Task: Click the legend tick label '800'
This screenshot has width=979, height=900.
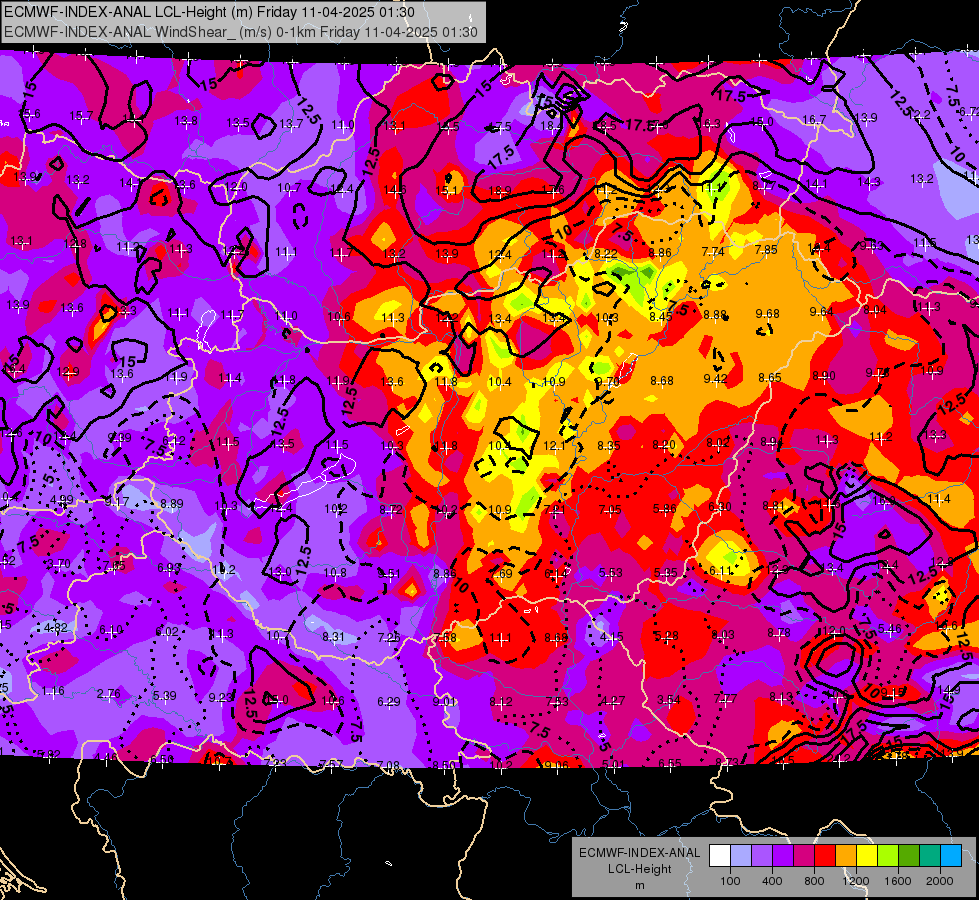Action: coord(814,881)
